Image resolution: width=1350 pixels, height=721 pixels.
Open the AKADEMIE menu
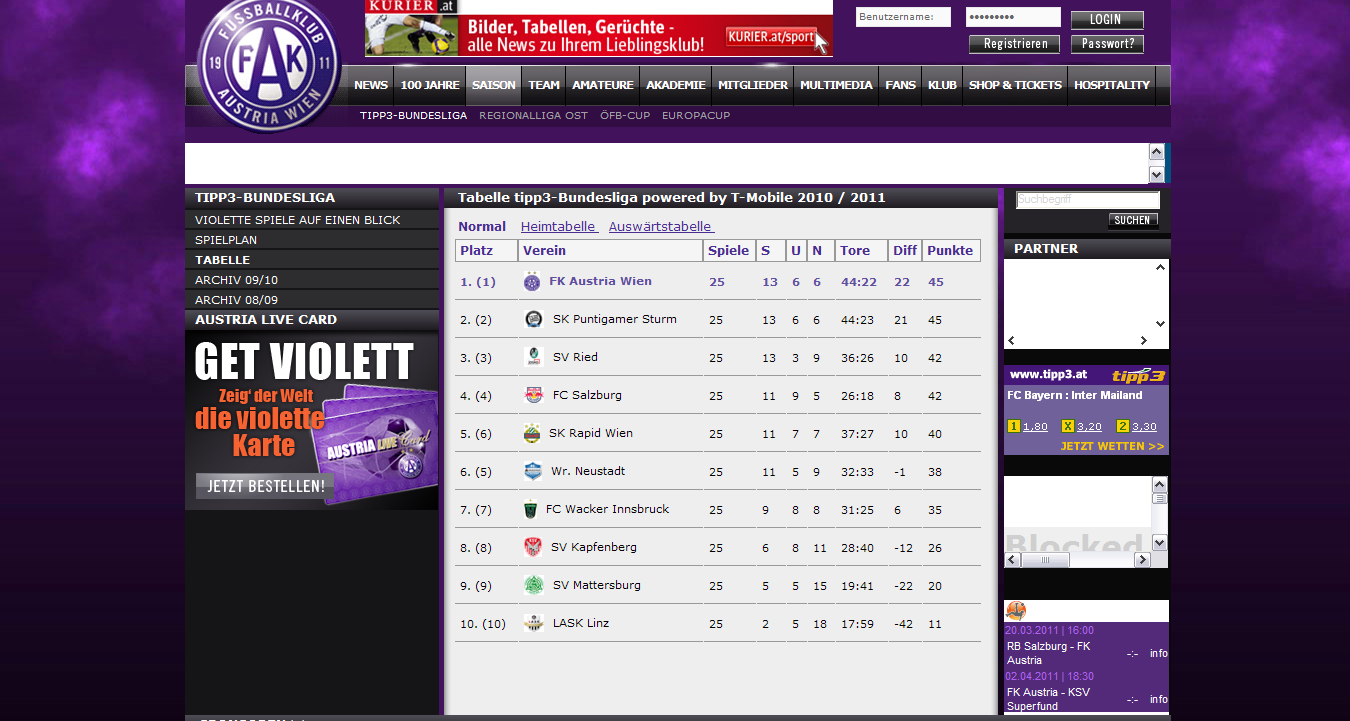(676, 85)
